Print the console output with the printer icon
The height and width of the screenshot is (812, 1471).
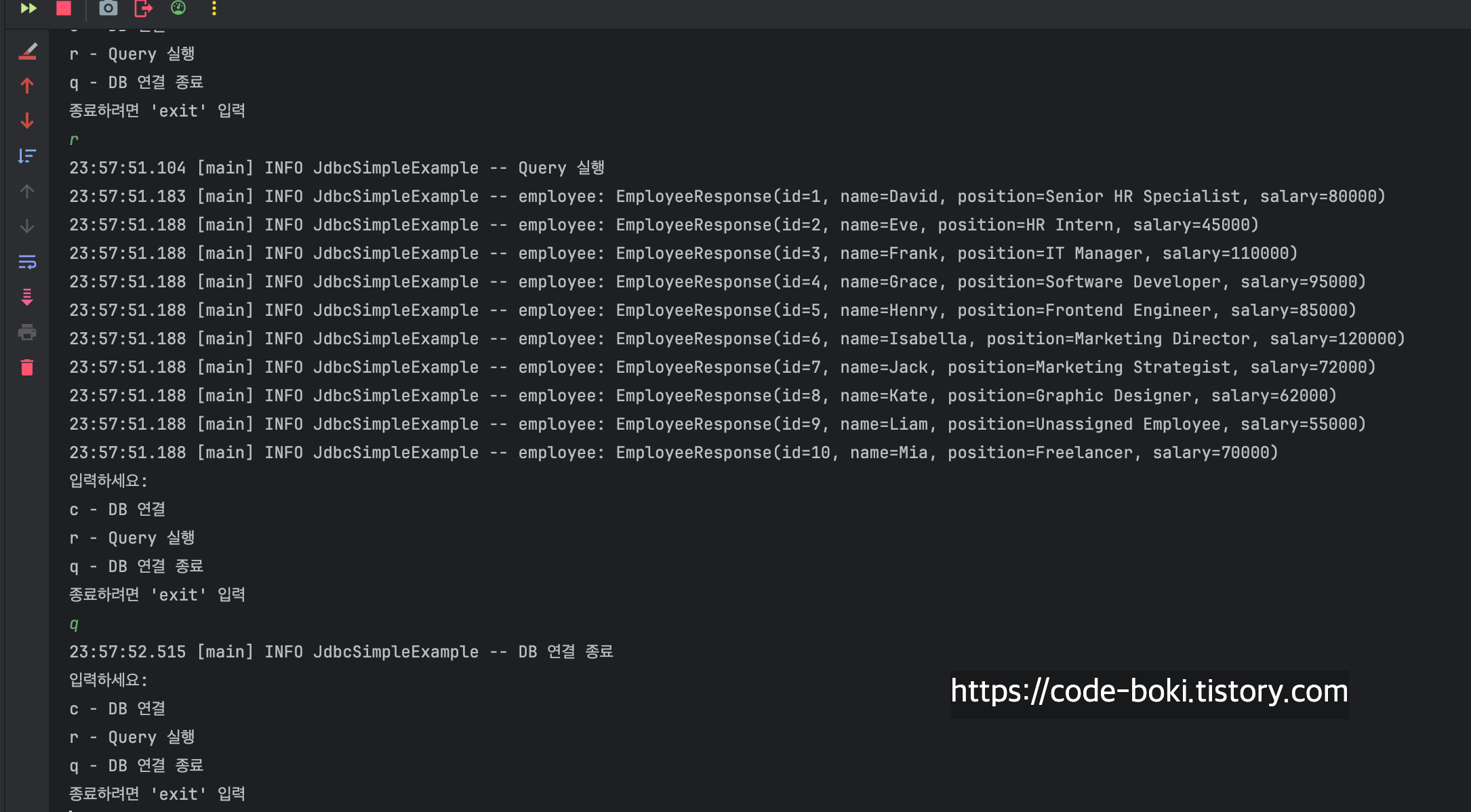click(x=27, y=332)
